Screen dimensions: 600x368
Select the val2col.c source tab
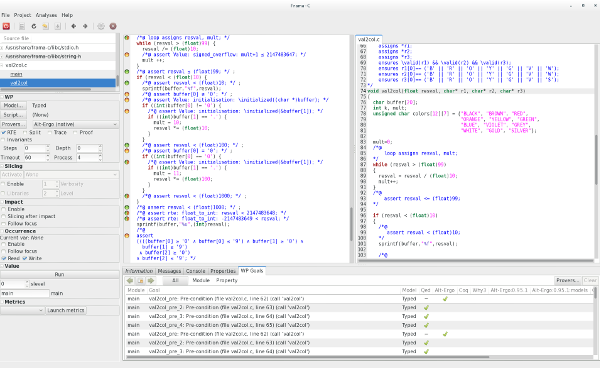tap(368, 39)
